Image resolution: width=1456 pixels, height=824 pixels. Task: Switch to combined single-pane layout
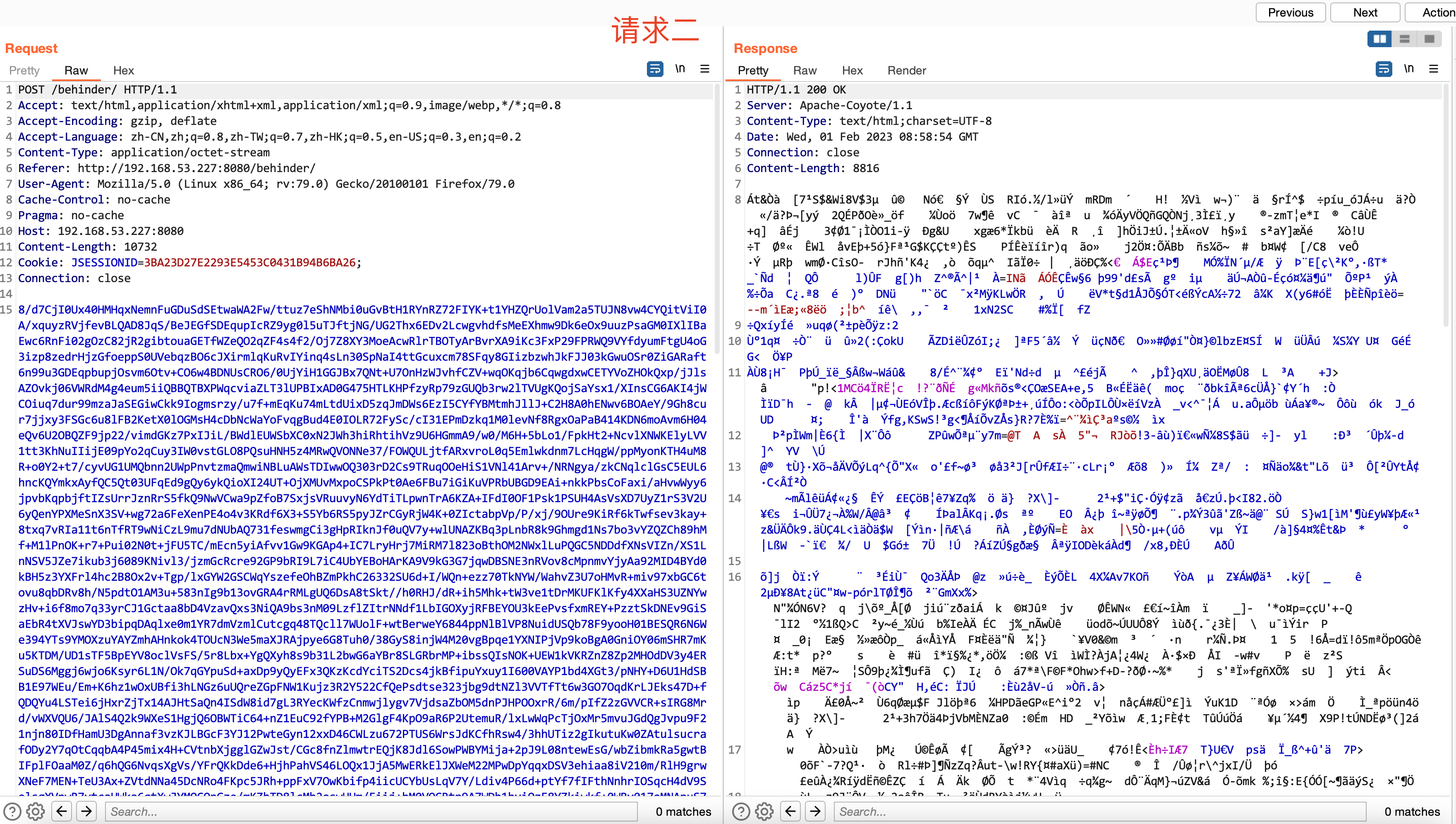1430,38
